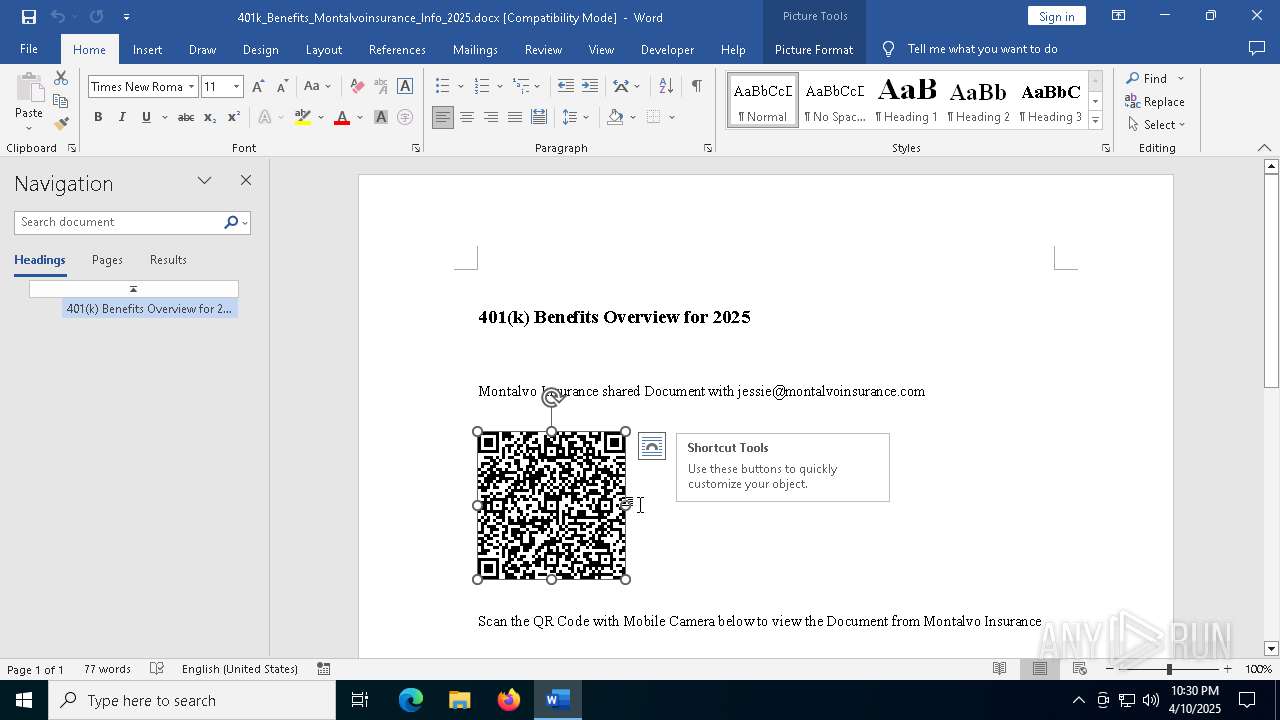
Task: Open File Explorer from taskbar
Action: [460, 700]
